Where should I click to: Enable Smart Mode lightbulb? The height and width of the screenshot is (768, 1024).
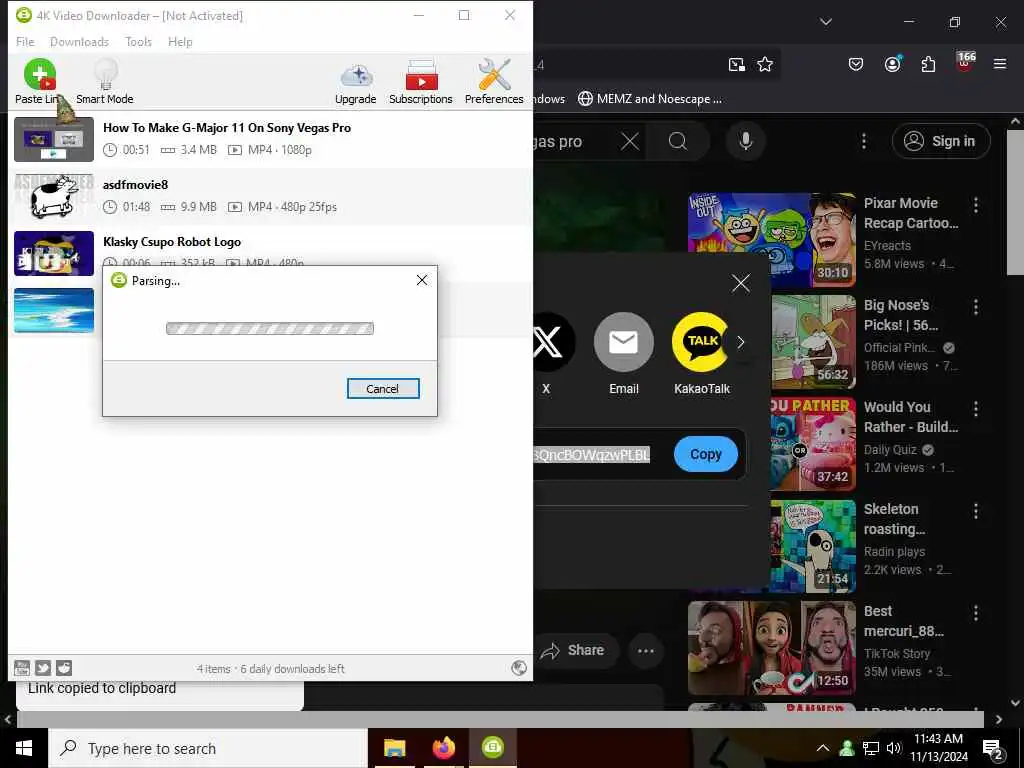104,82
